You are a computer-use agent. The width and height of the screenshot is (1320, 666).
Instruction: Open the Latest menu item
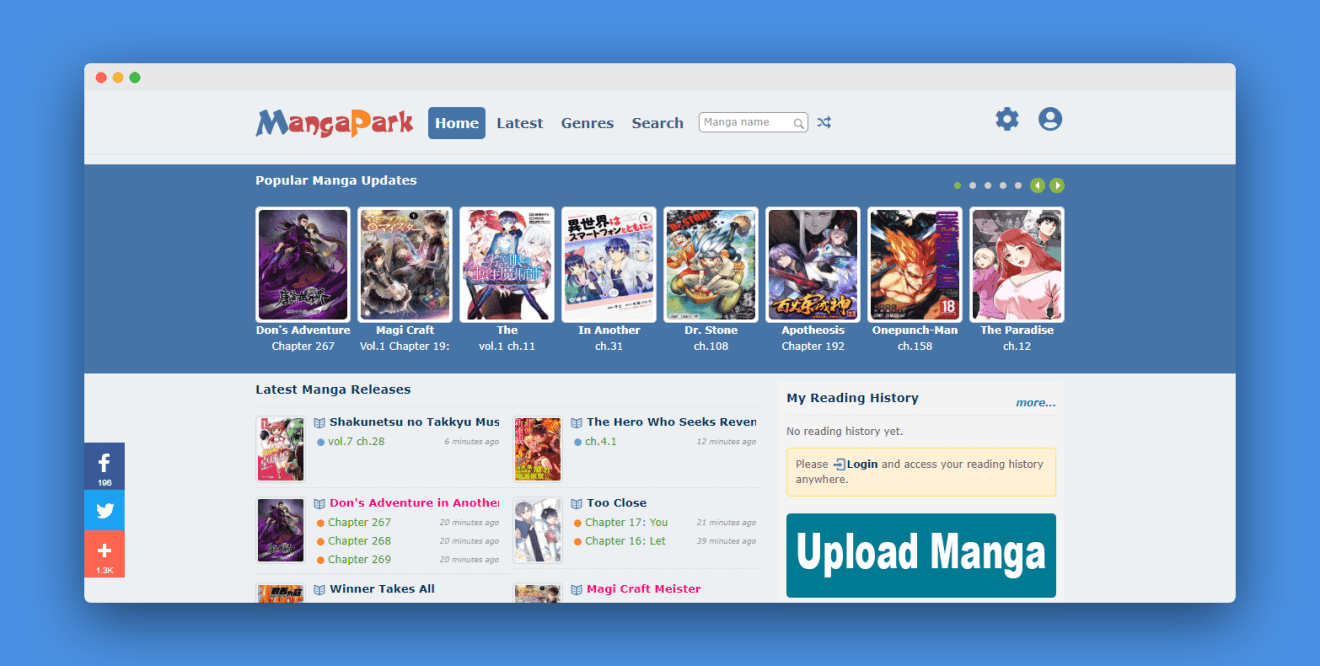[519, 123]
